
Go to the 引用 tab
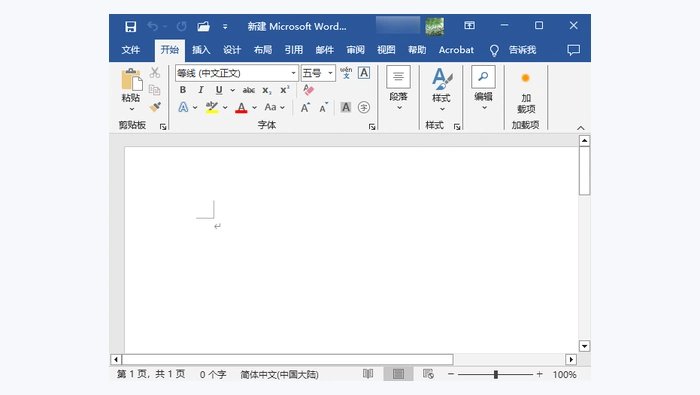[293, 50]
